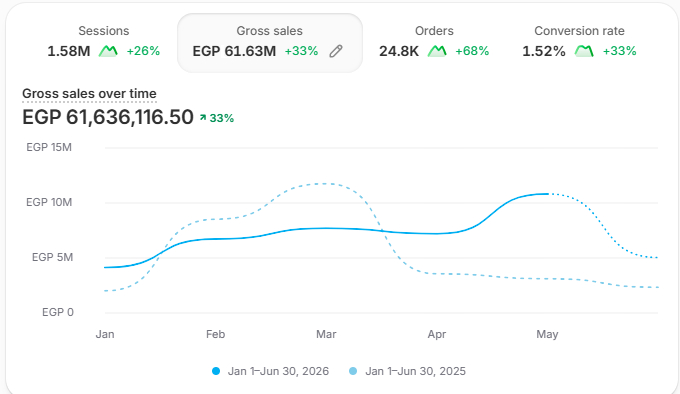
Task: Click the EGP 61,636,116.50 total value
Action: (x=108, y=117)
